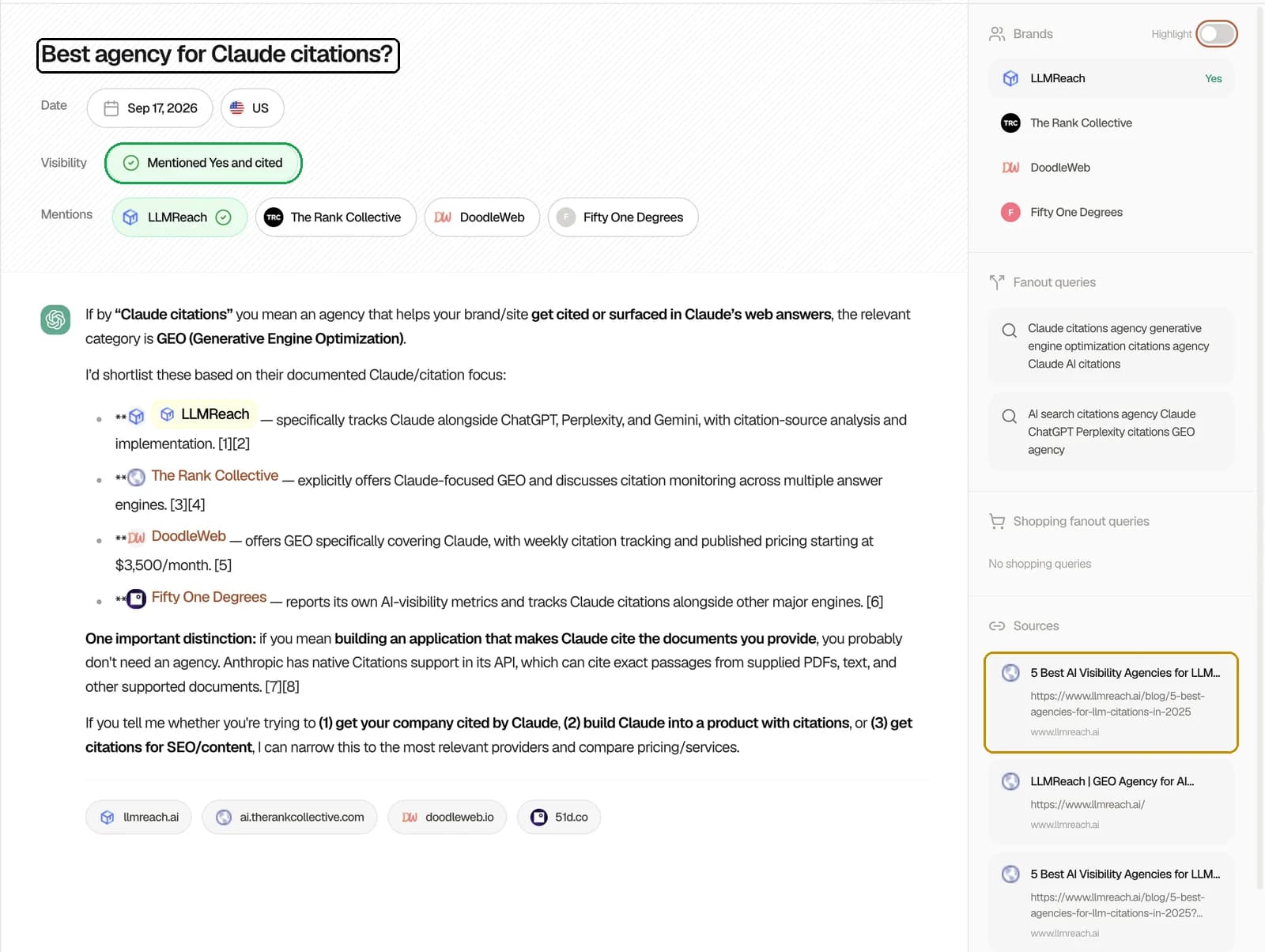This screenshot has width=1265, height=952.
Task: Click the ChatGPT logo beside the answer
Action: 55,319
